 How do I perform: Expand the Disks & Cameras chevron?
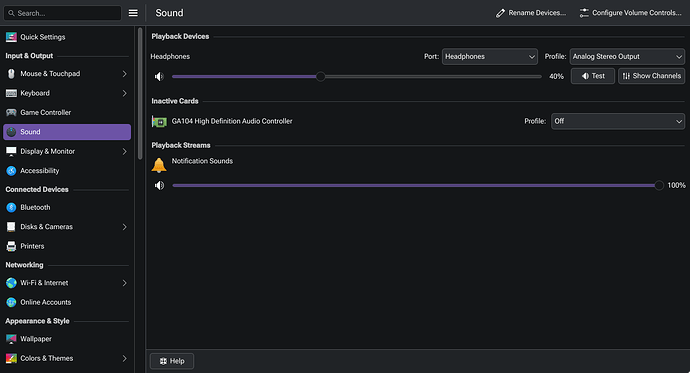125,227
